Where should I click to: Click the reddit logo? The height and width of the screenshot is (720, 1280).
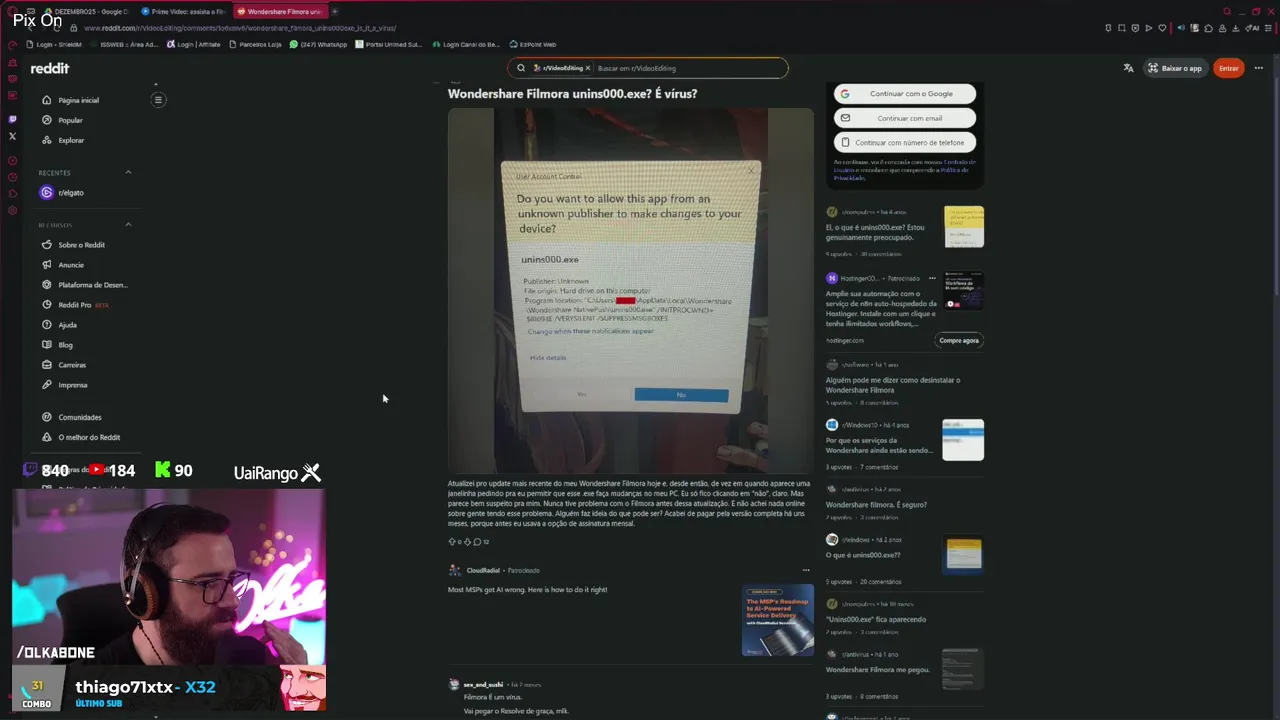tap(49, 68)
